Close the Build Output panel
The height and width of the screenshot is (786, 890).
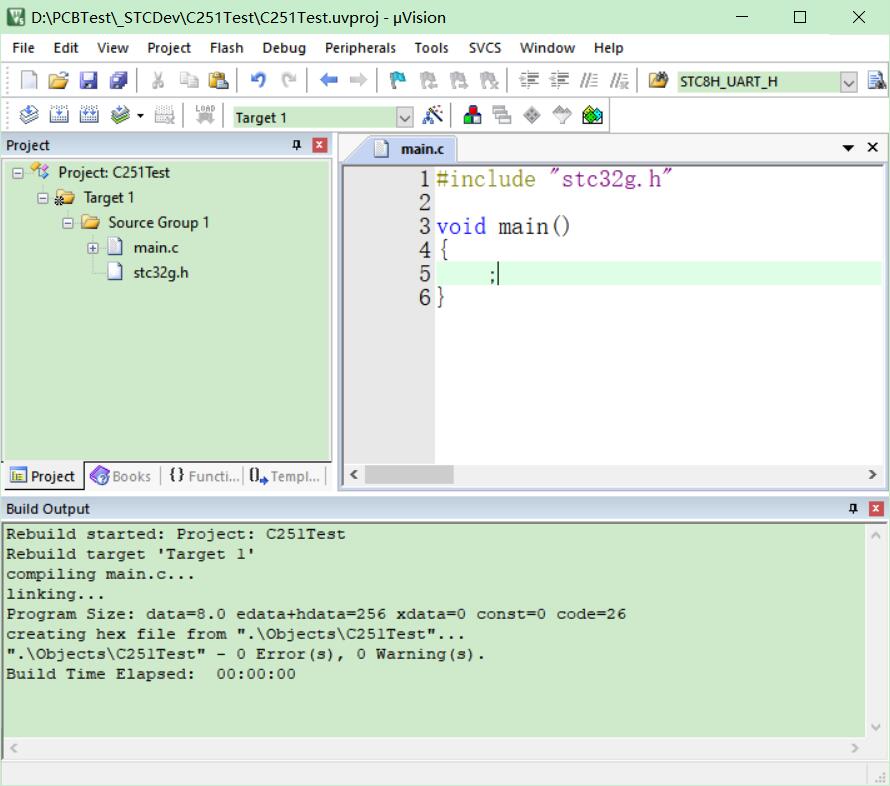876,508
